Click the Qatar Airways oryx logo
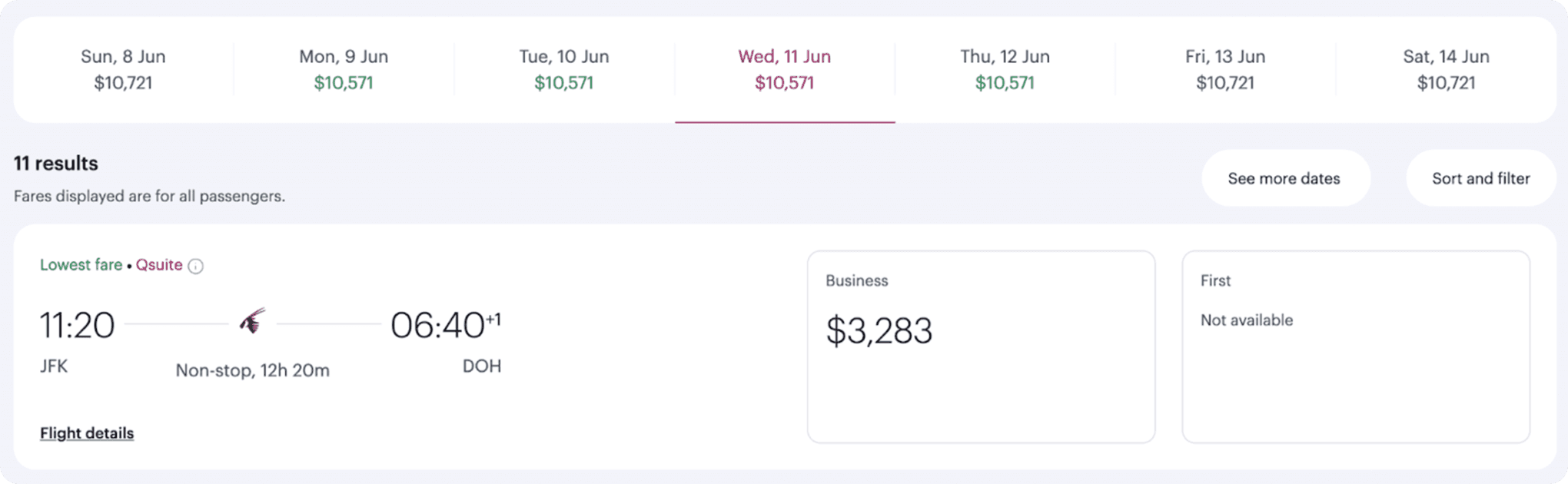Image resolution: width=1568 pixels, height=484 pixels. pos(252,321)
